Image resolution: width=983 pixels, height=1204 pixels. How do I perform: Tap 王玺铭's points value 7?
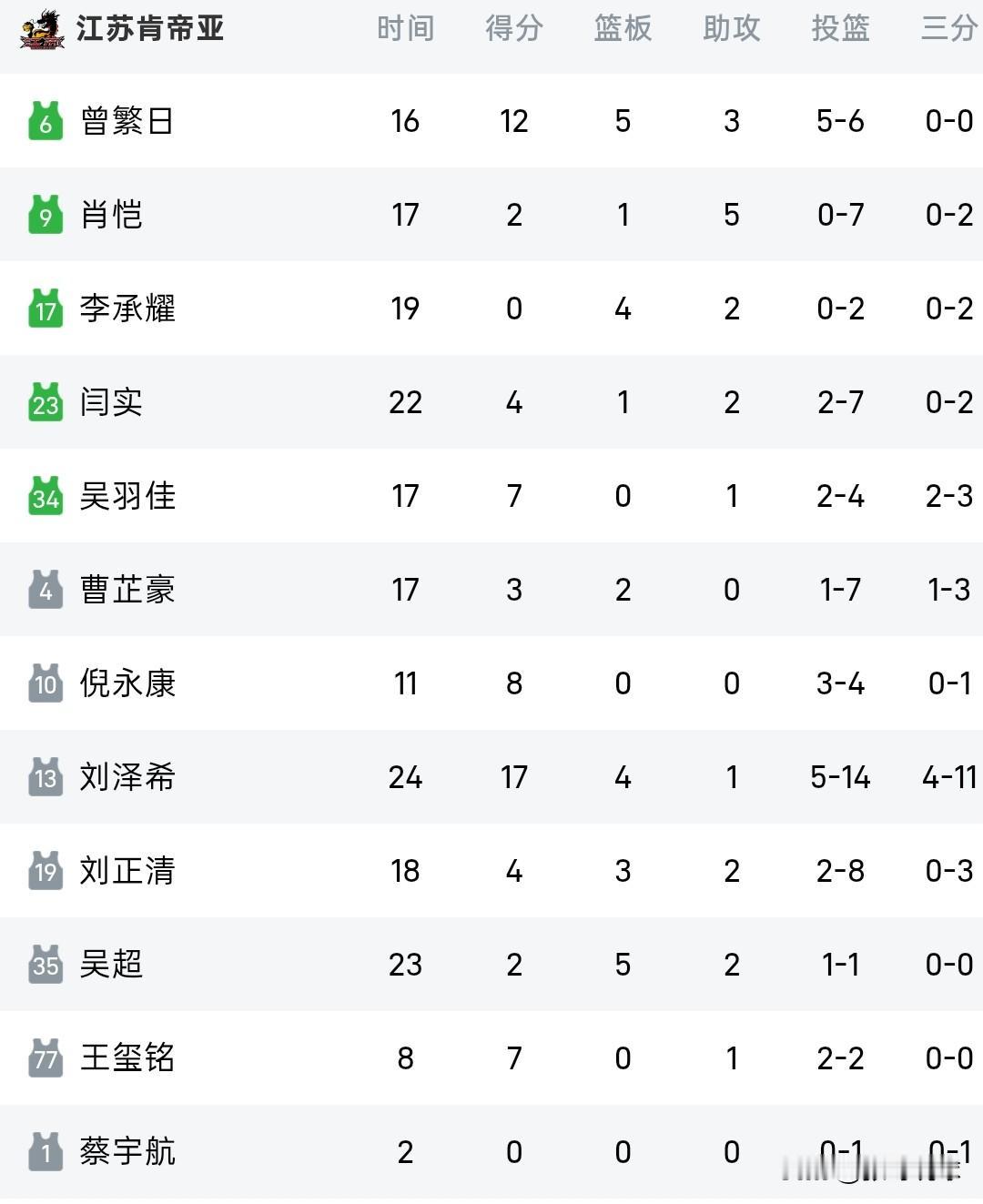coord(514,1058)
